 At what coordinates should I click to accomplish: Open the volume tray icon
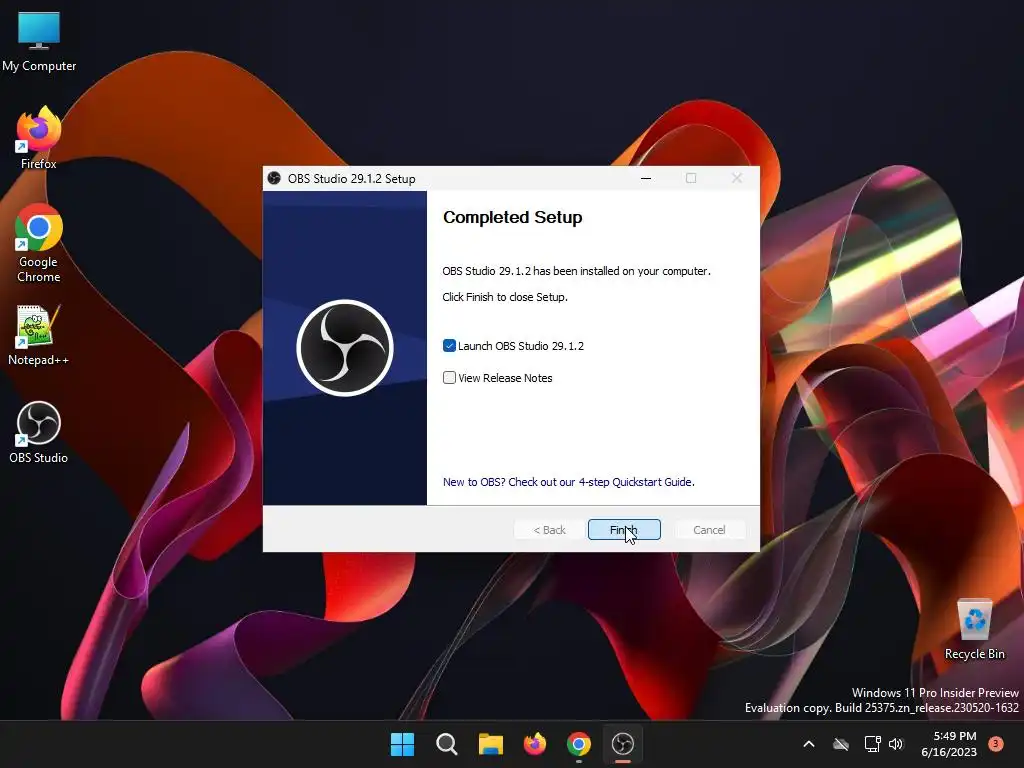pyautogui.click(x=896, y=744)
